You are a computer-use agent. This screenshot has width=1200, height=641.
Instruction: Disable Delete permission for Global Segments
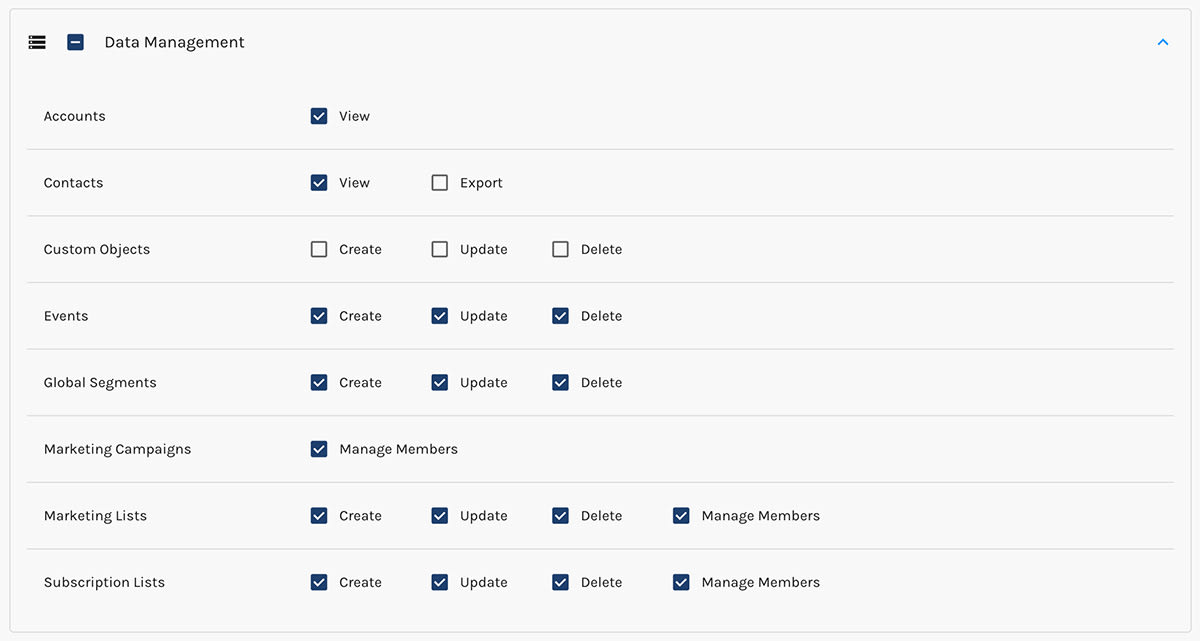[560, 382]
